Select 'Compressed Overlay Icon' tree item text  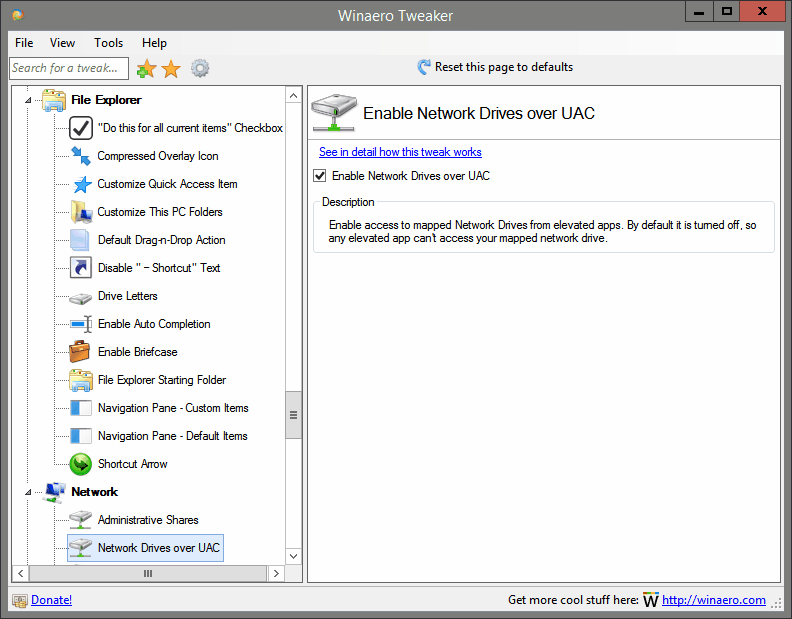158,156
